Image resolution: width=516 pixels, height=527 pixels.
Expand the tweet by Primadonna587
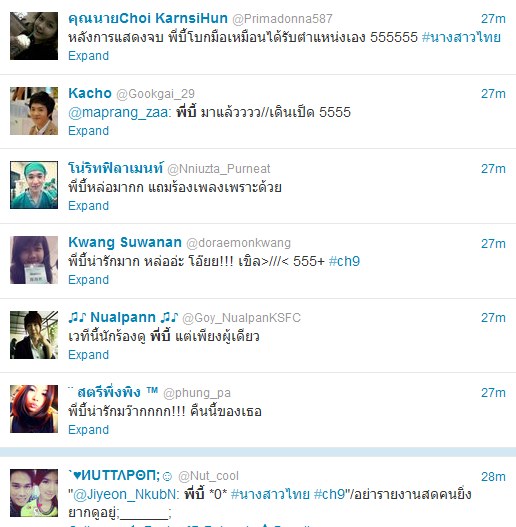(88, 56)
